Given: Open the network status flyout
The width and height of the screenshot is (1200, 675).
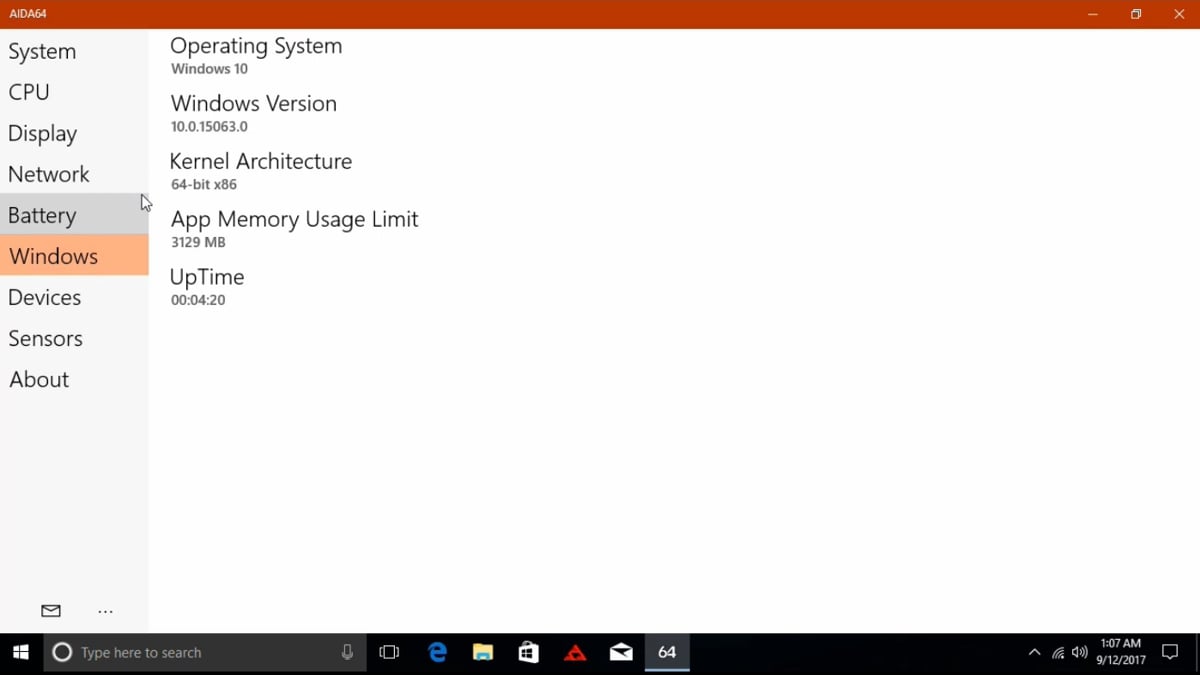Looking at the screenshot, I should click(1058, 652).
